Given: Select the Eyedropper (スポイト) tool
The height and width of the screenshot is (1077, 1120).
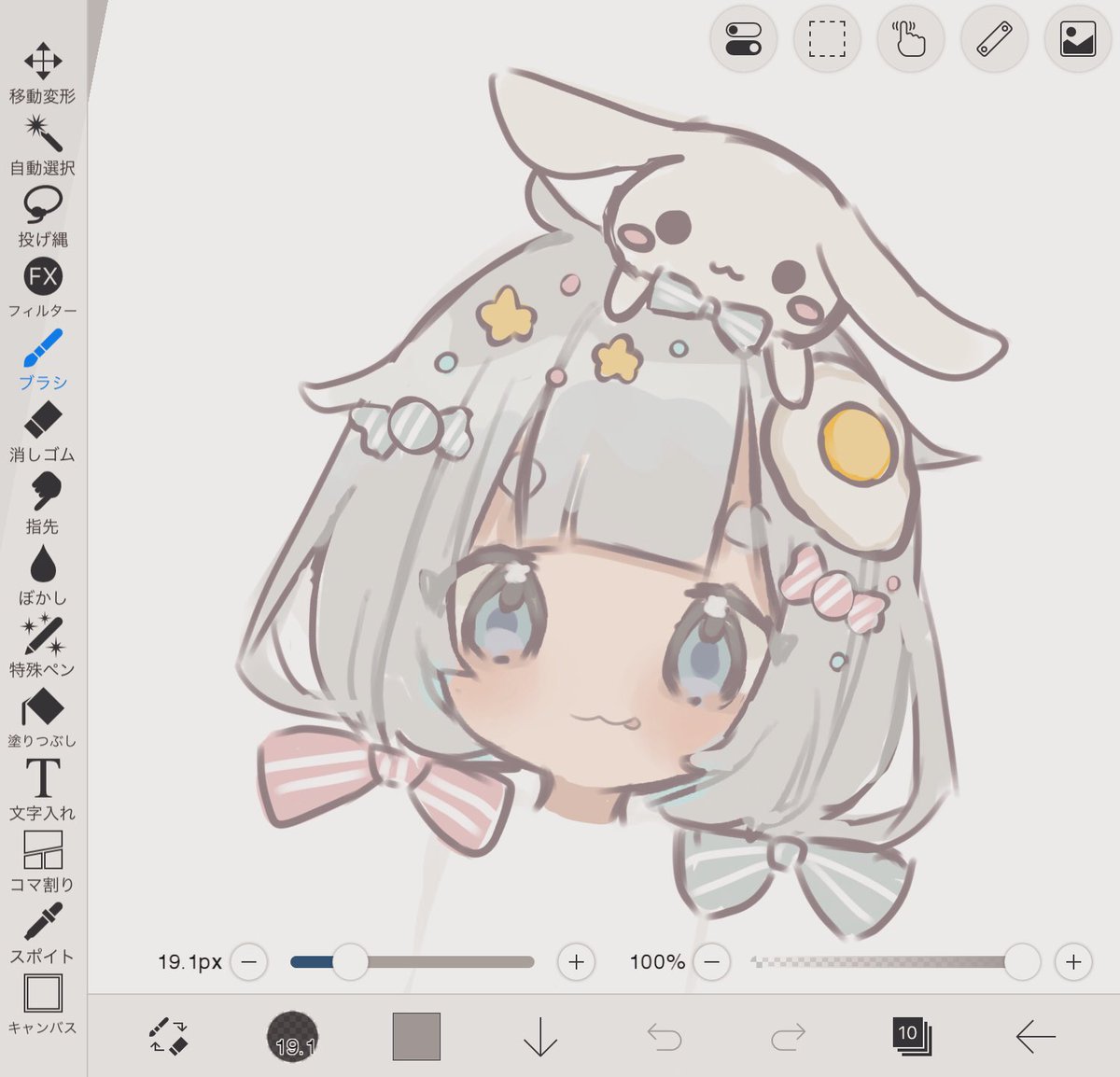Looking at the screenshot, I should coord(43,933).
